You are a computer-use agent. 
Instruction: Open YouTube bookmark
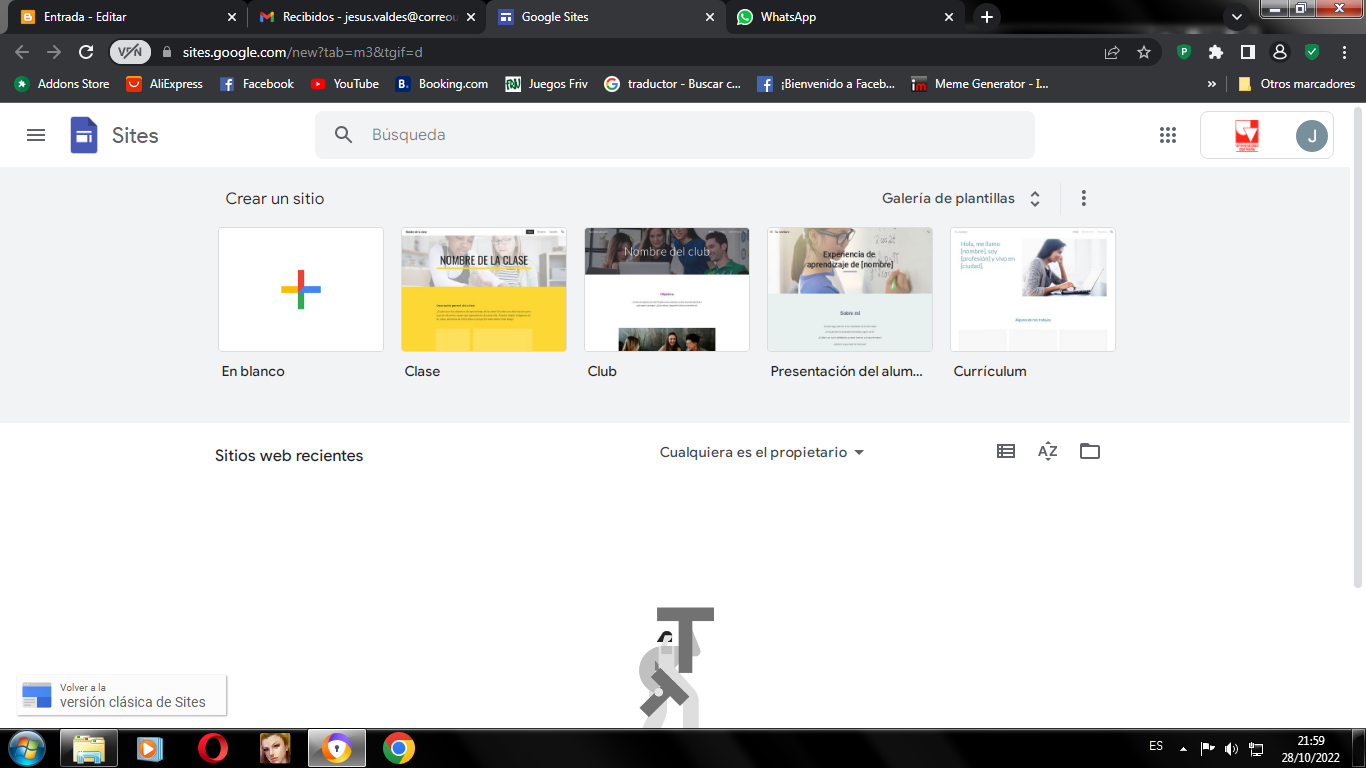(345, 84)
